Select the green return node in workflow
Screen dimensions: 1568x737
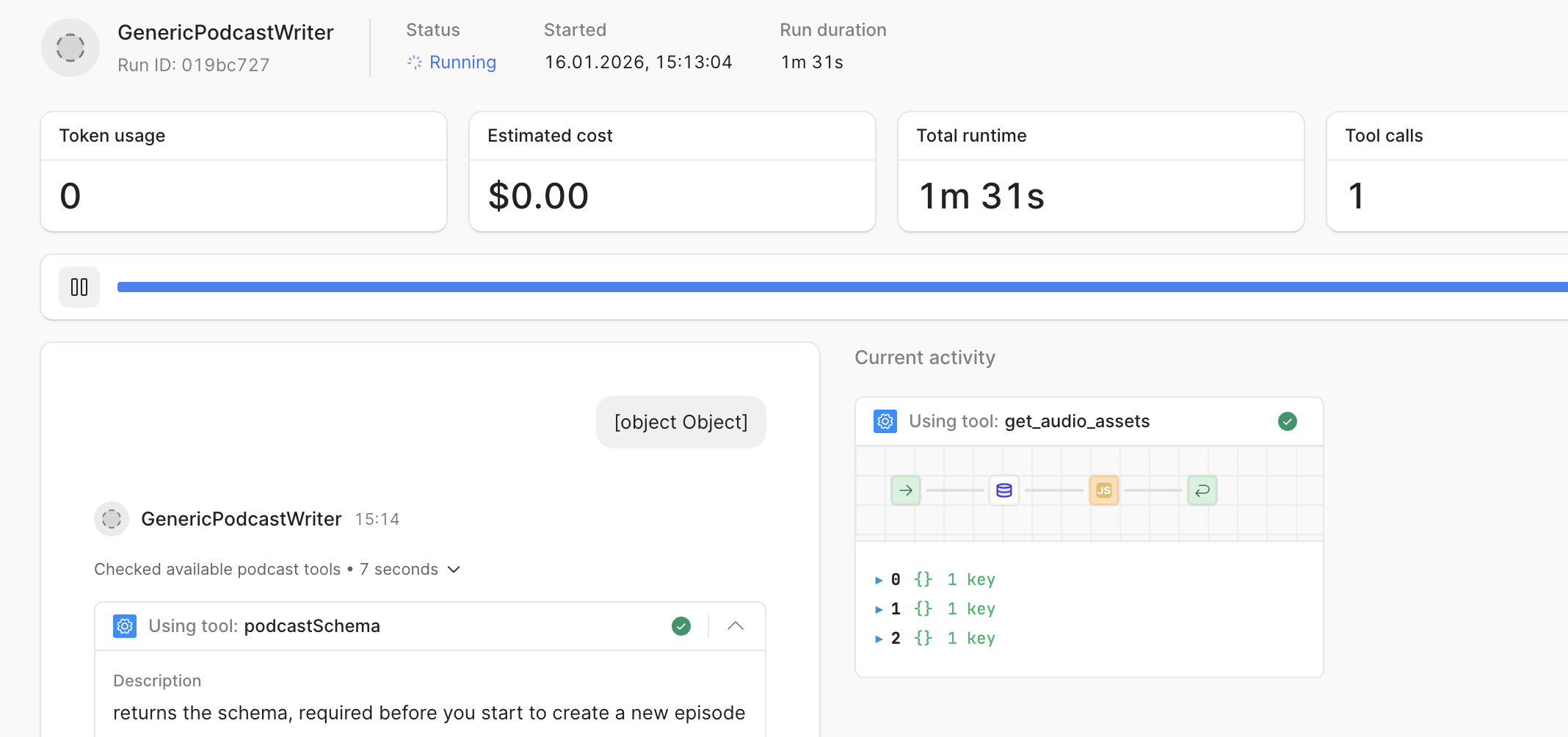click(1202, 490)
